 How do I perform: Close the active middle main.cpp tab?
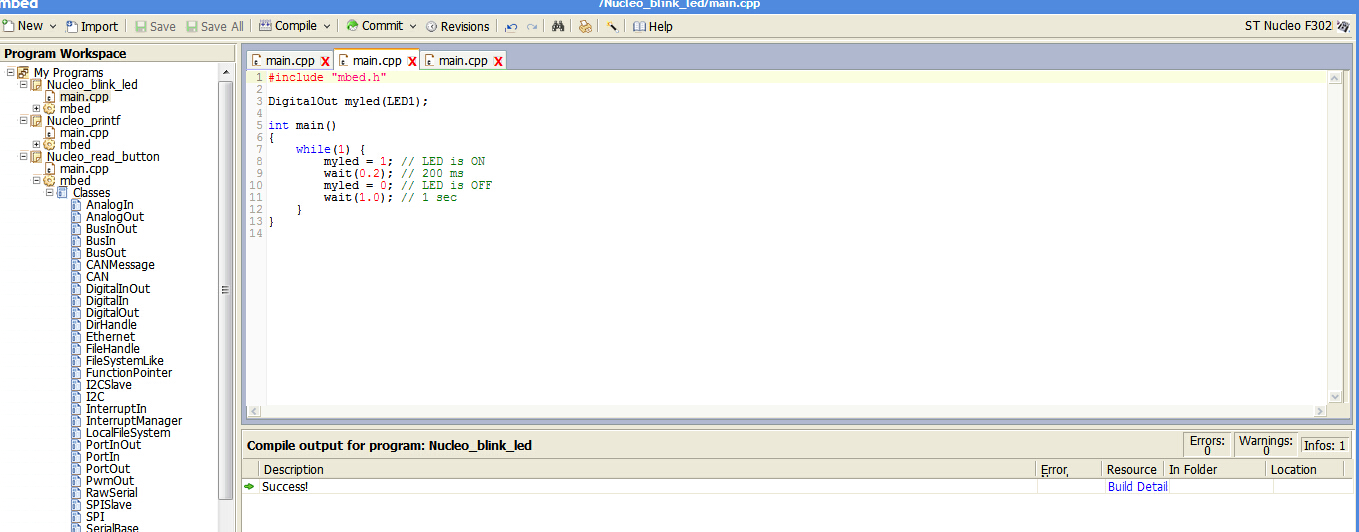412,62
